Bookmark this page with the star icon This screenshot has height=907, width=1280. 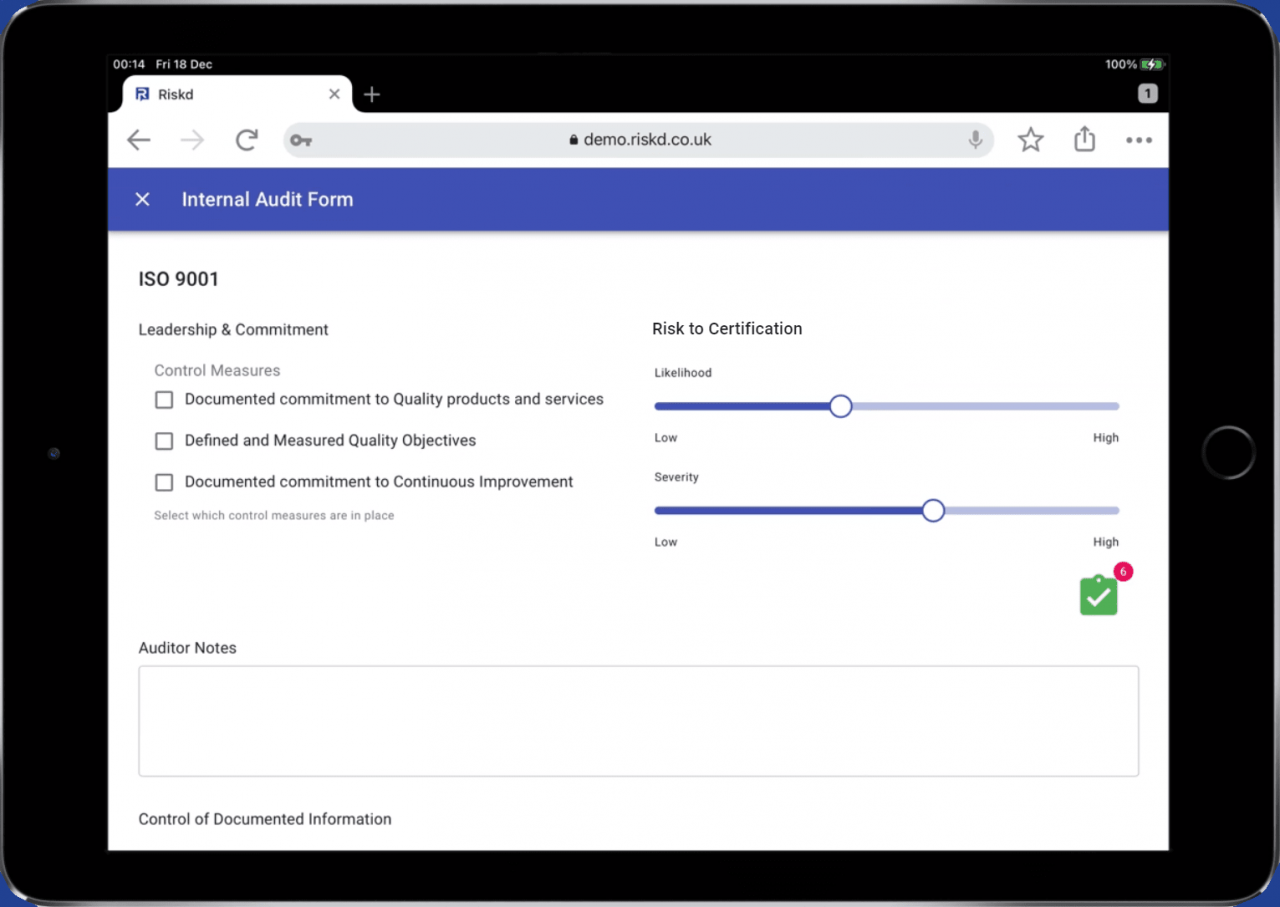1030,140
